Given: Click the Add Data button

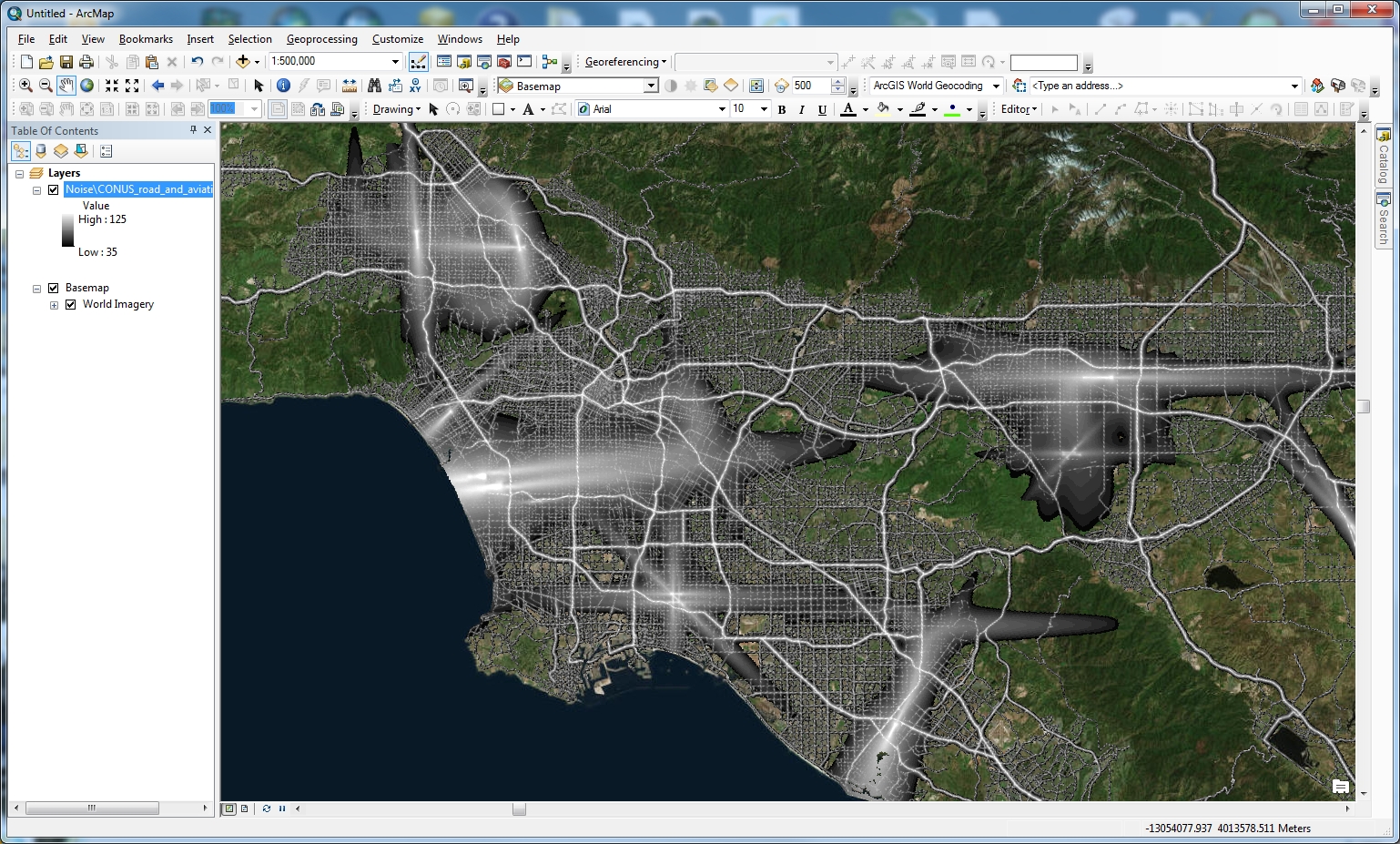Looking at the screenshot, I should [x=242, y=62].
